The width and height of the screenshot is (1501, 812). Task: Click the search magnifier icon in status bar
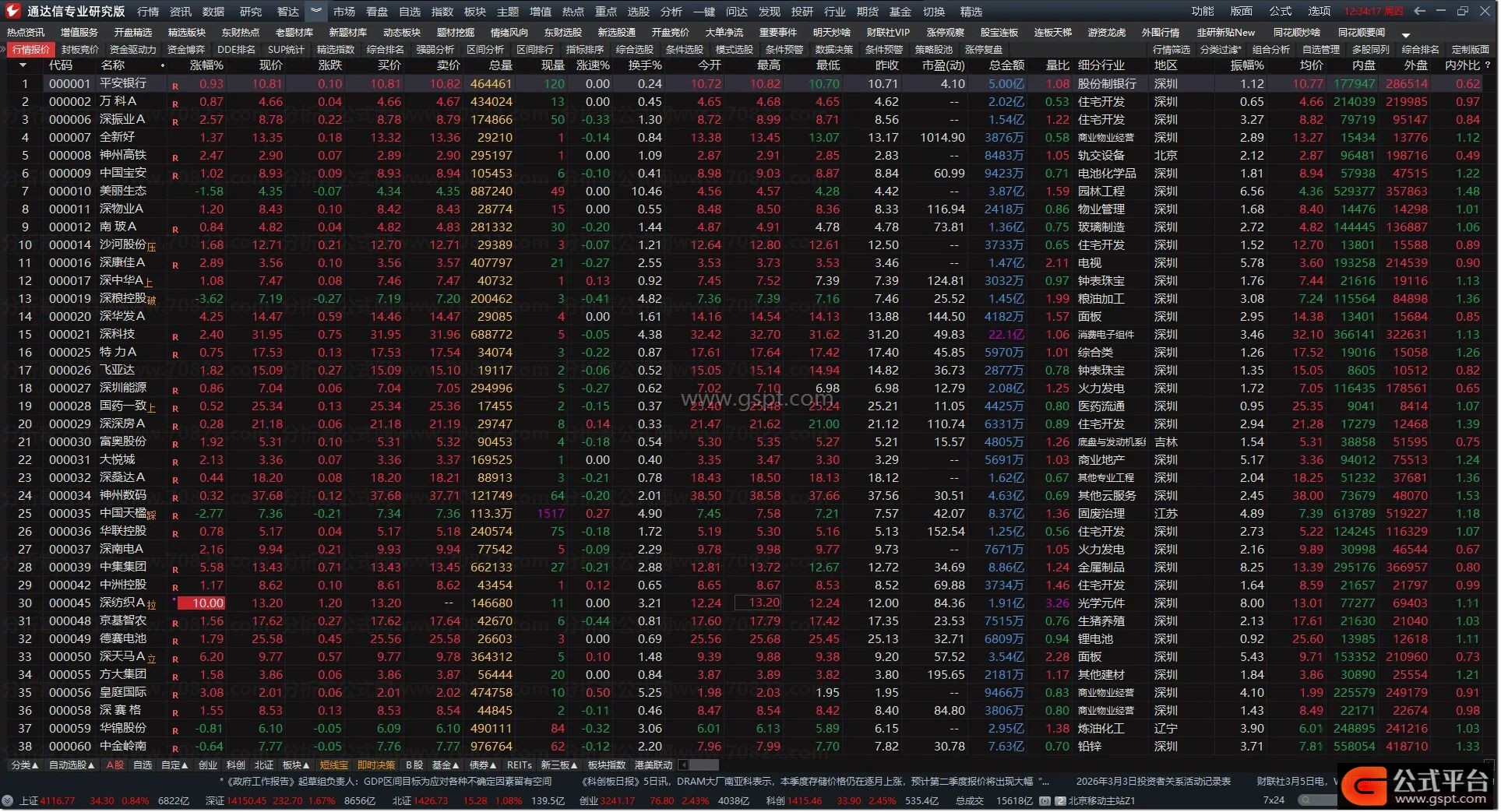tap(1304, 801)
